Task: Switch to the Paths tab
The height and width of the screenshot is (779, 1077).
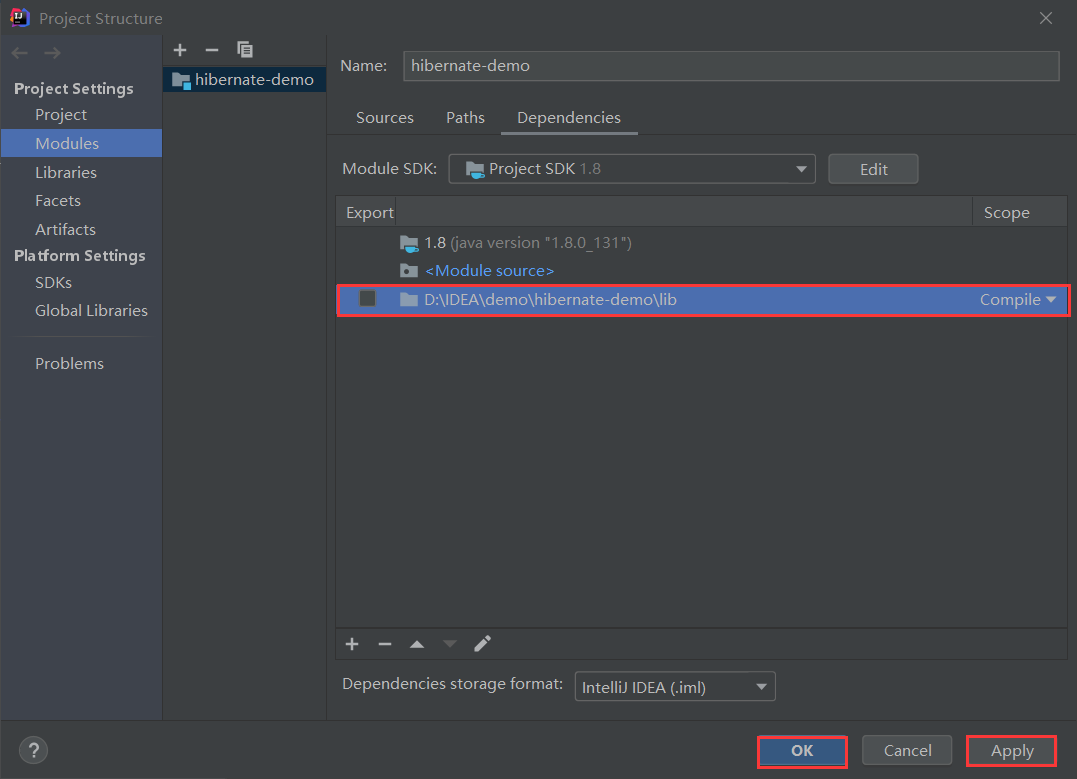Action: point(465,117)
